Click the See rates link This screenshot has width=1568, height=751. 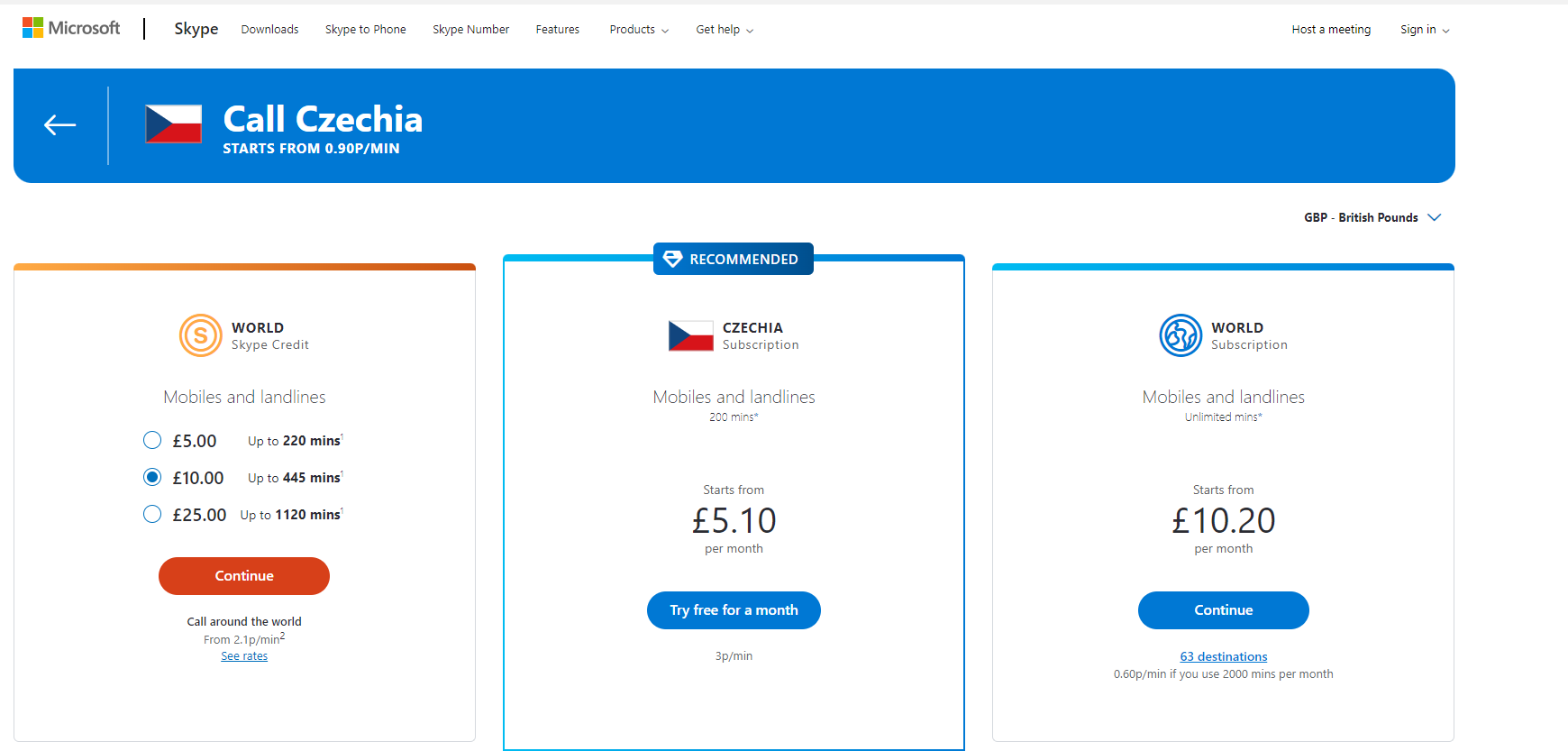(244, 656)
